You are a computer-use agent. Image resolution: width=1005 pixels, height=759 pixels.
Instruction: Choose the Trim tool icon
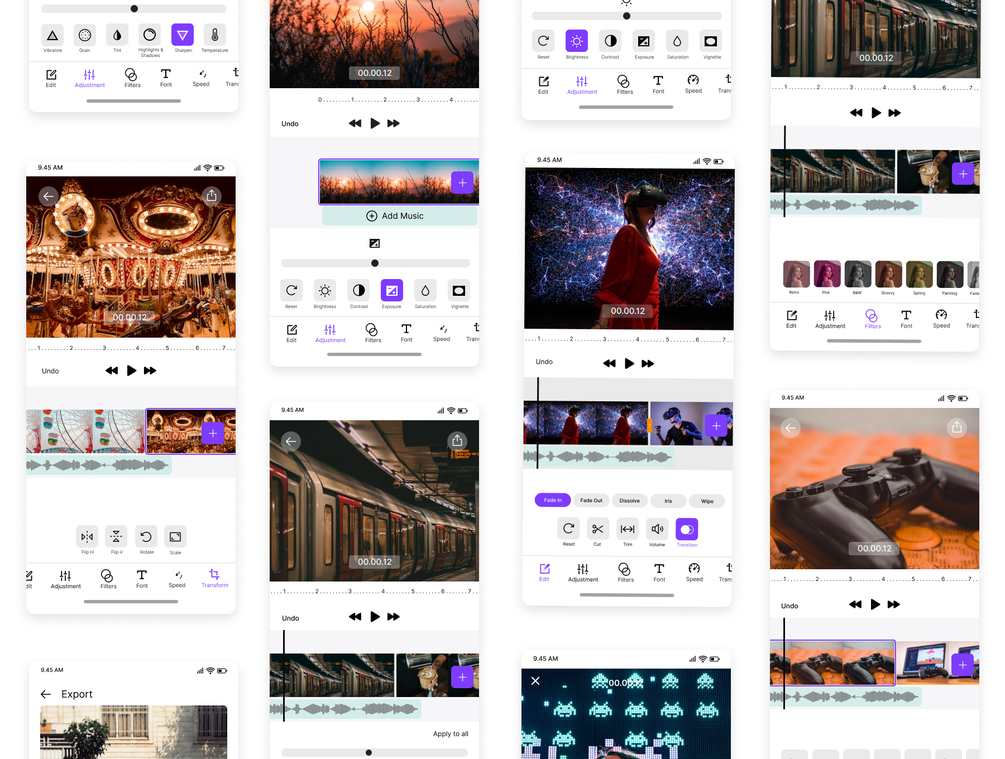(627, 529)
